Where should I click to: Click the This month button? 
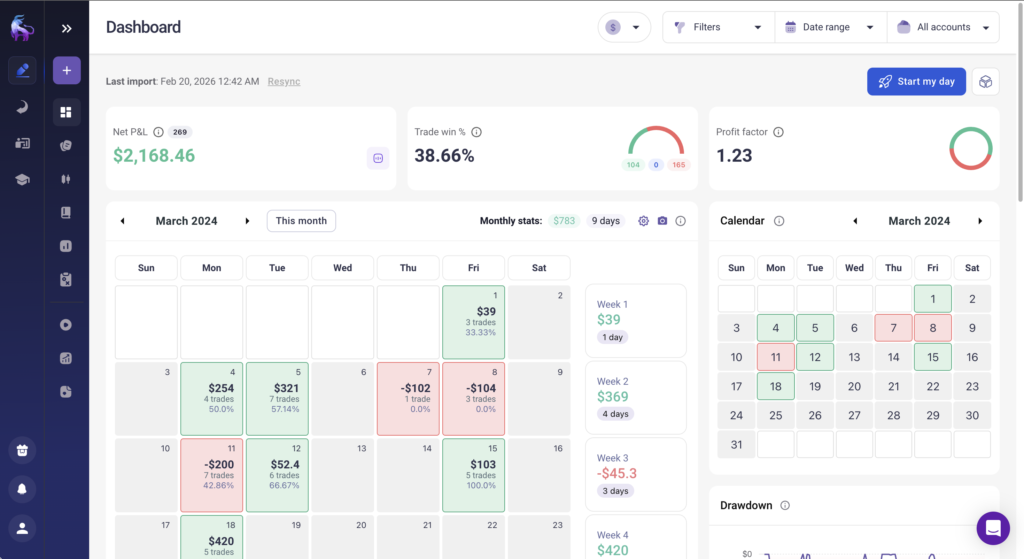[301, 221]
